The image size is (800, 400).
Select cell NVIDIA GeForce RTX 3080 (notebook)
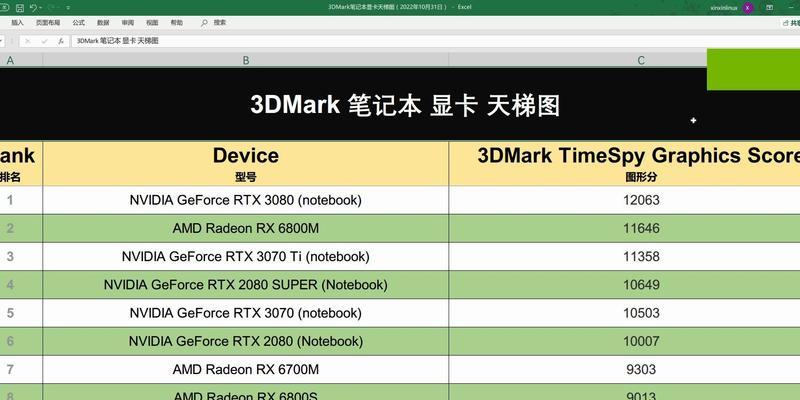click(245, 200)
